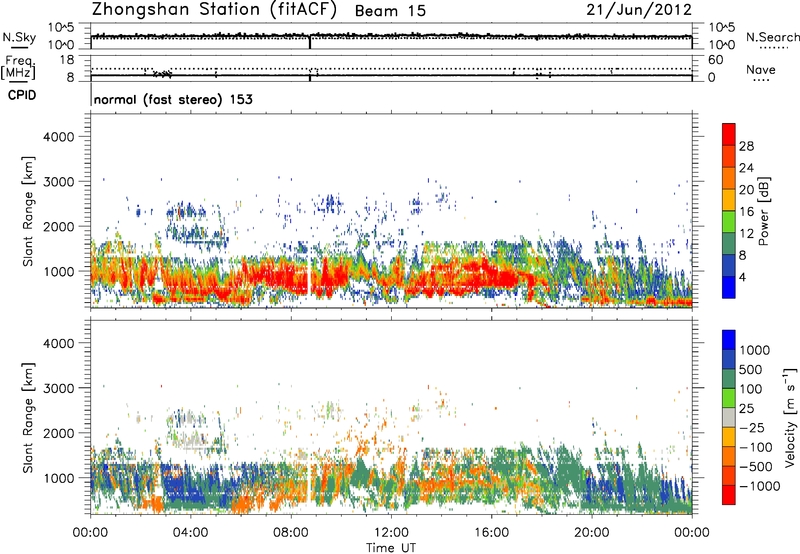Click the 'Beam 15' label
The height and width of the screenshot is (554, 800).
[x=390, y=11]
